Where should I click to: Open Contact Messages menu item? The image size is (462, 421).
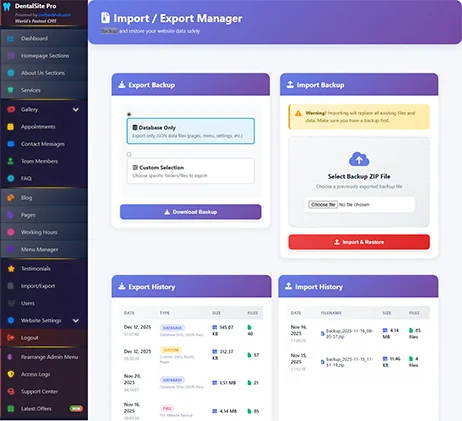tap(44, 144)
